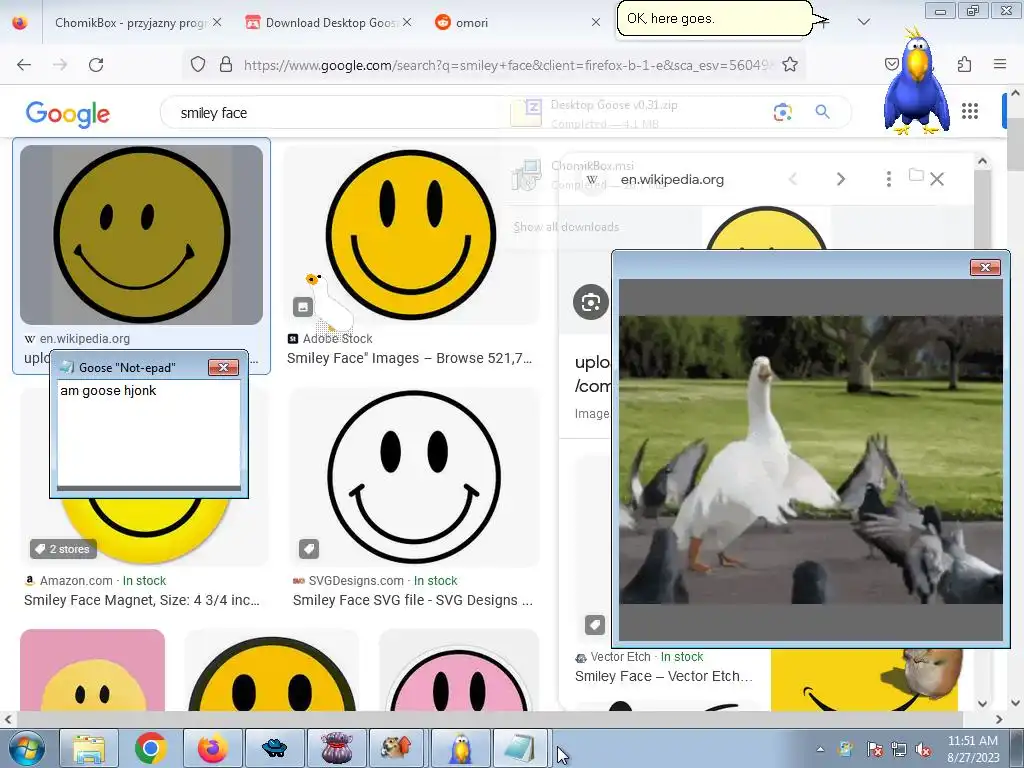Open the Firefox hamburger application menu

1000,64
